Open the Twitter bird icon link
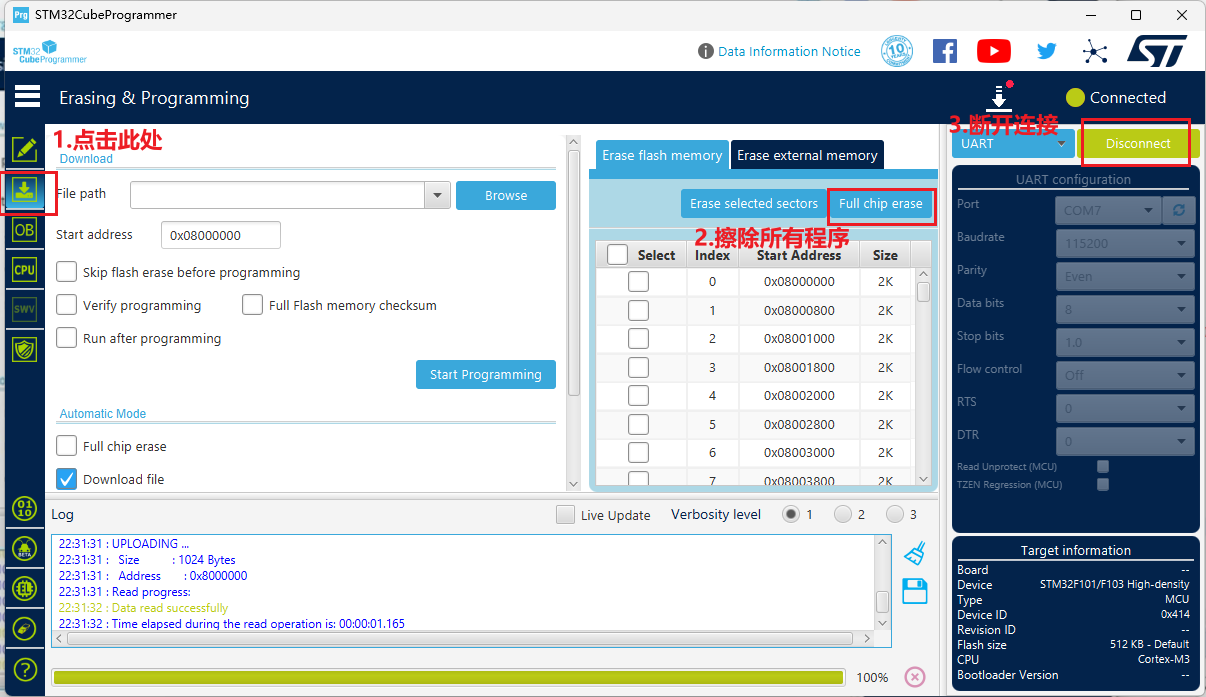Screen dimensions: 1206x697 click(x=1046, y=51)
